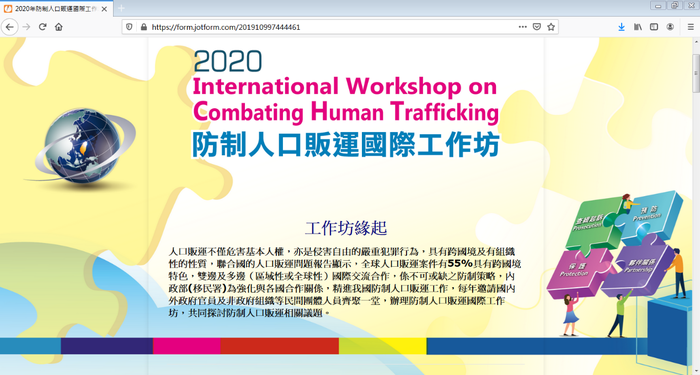Click the vertical scrollbar thumb
The height and width of the screenshot is (375, 700).
[x=696, y=73]
